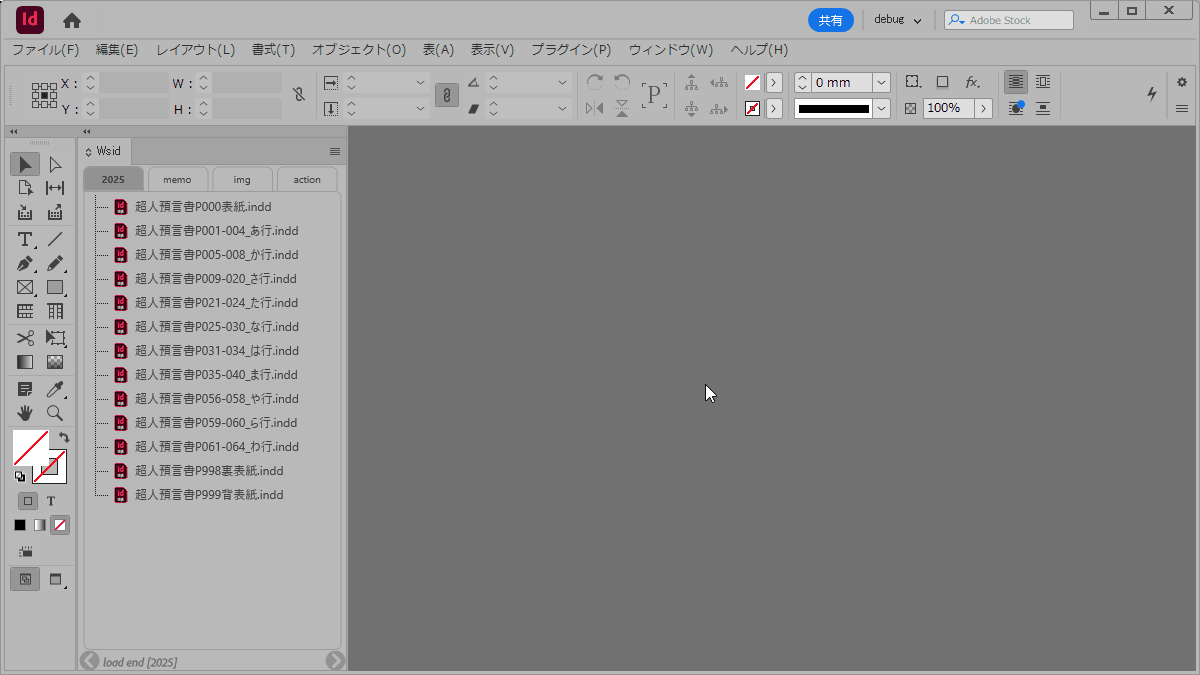Select the Type tool

click(25, 239)
